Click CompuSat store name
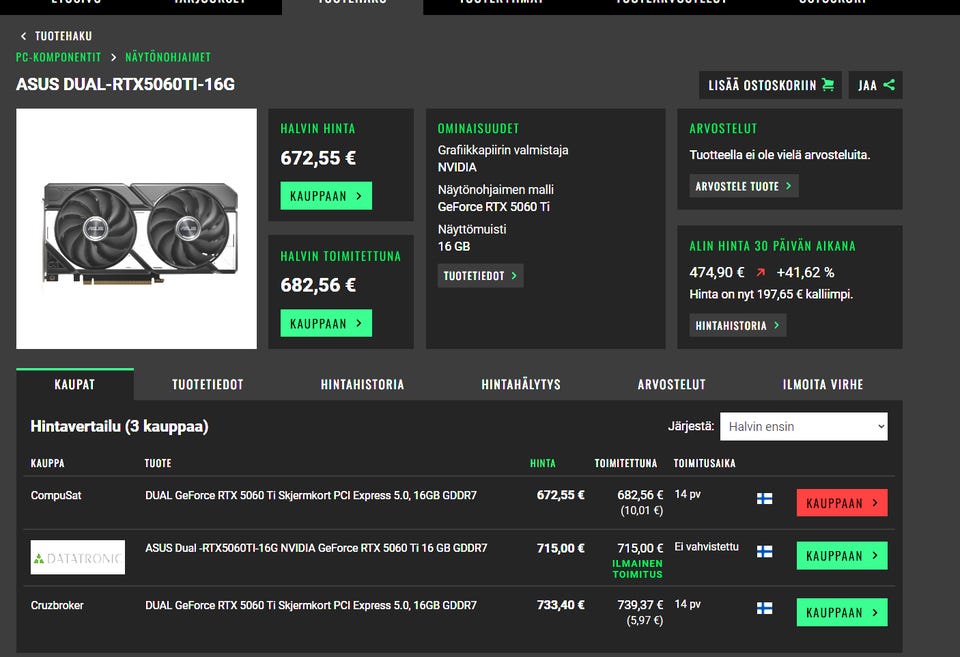The width and height of the screenshot is (960, 657). click(x=56, y=495)
